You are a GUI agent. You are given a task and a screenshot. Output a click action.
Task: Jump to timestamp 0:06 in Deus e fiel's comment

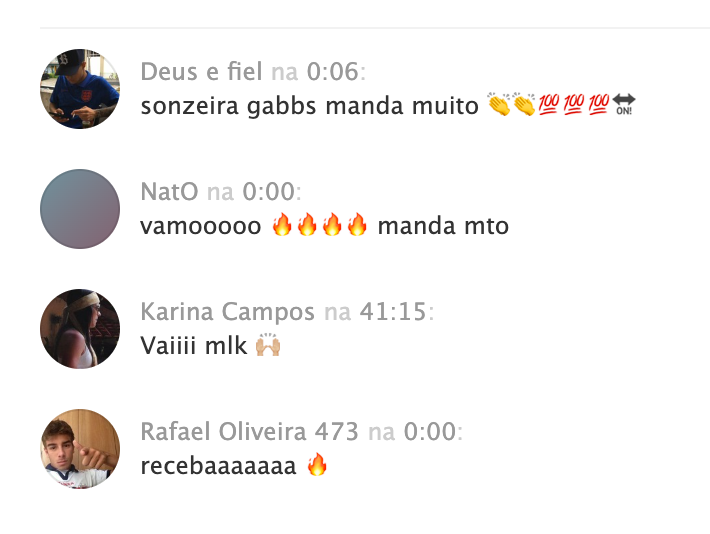[333, 72]
